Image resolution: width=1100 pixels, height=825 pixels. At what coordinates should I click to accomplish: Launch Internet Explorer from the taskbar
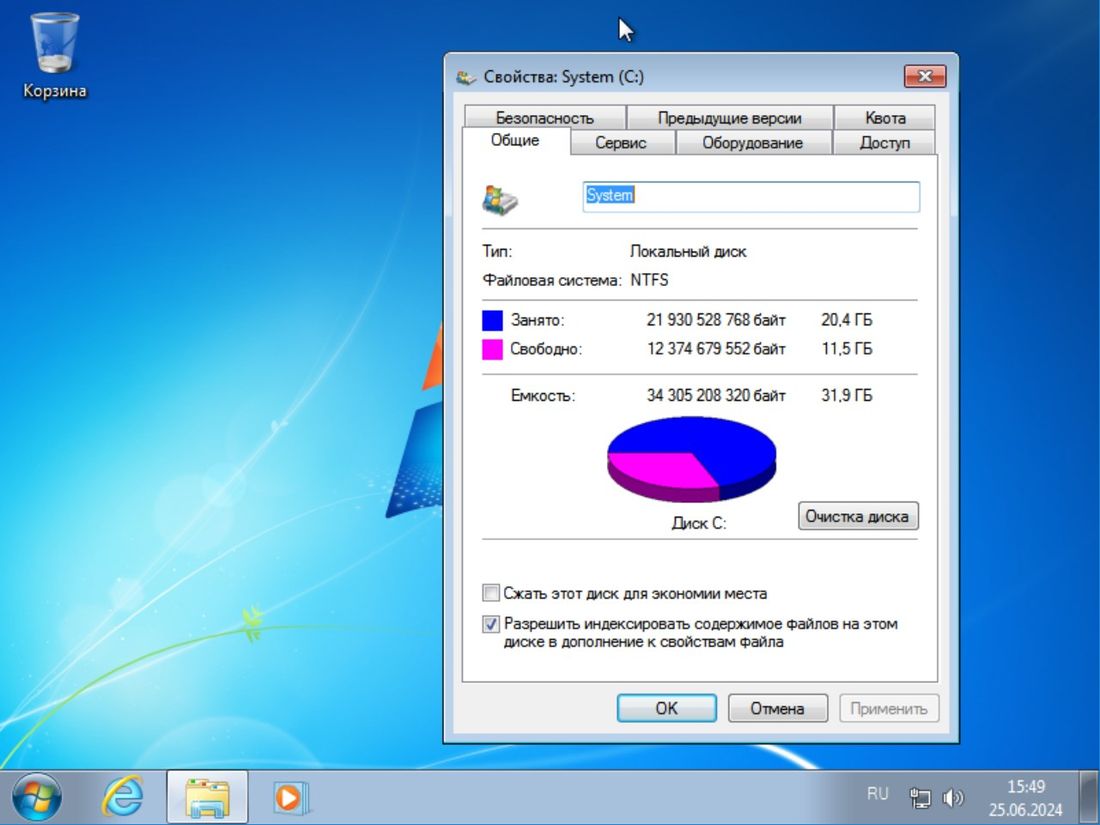(122, 797)
